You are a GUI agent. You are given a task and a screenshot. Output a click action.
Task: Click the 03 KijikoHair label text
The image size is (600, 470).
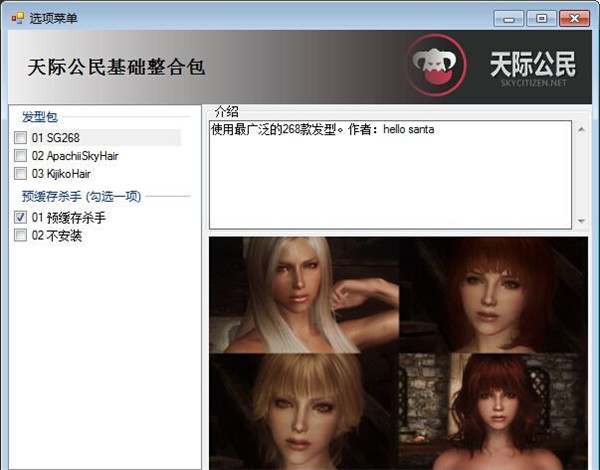pos(61,174)
